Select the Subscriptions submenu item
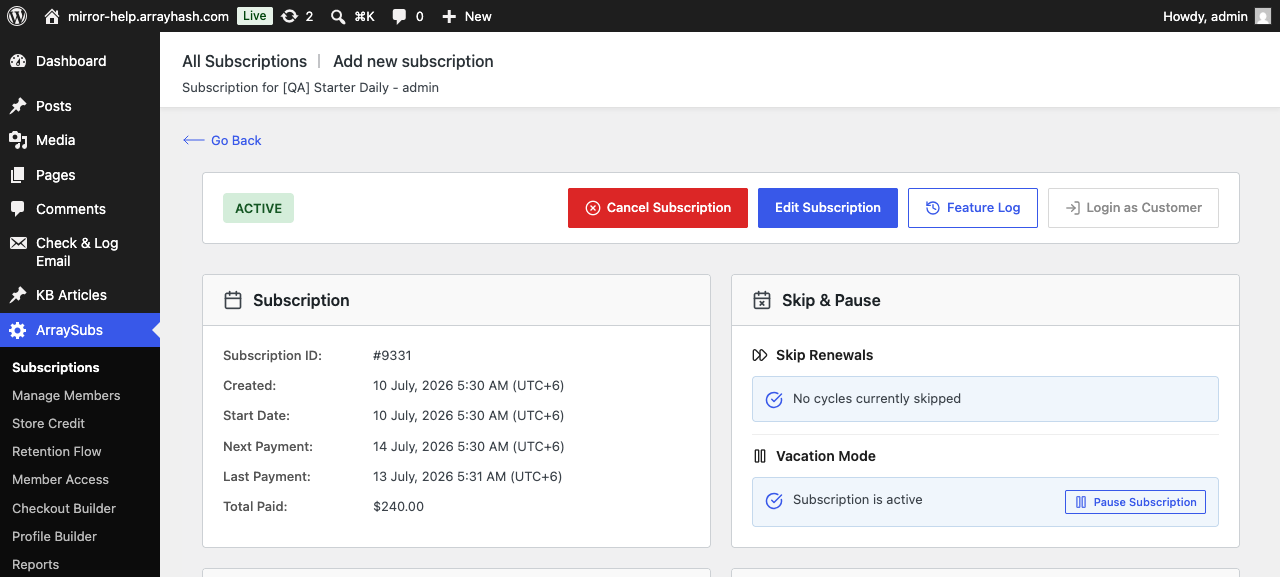The image size is (1280, 577). (56, 367)
